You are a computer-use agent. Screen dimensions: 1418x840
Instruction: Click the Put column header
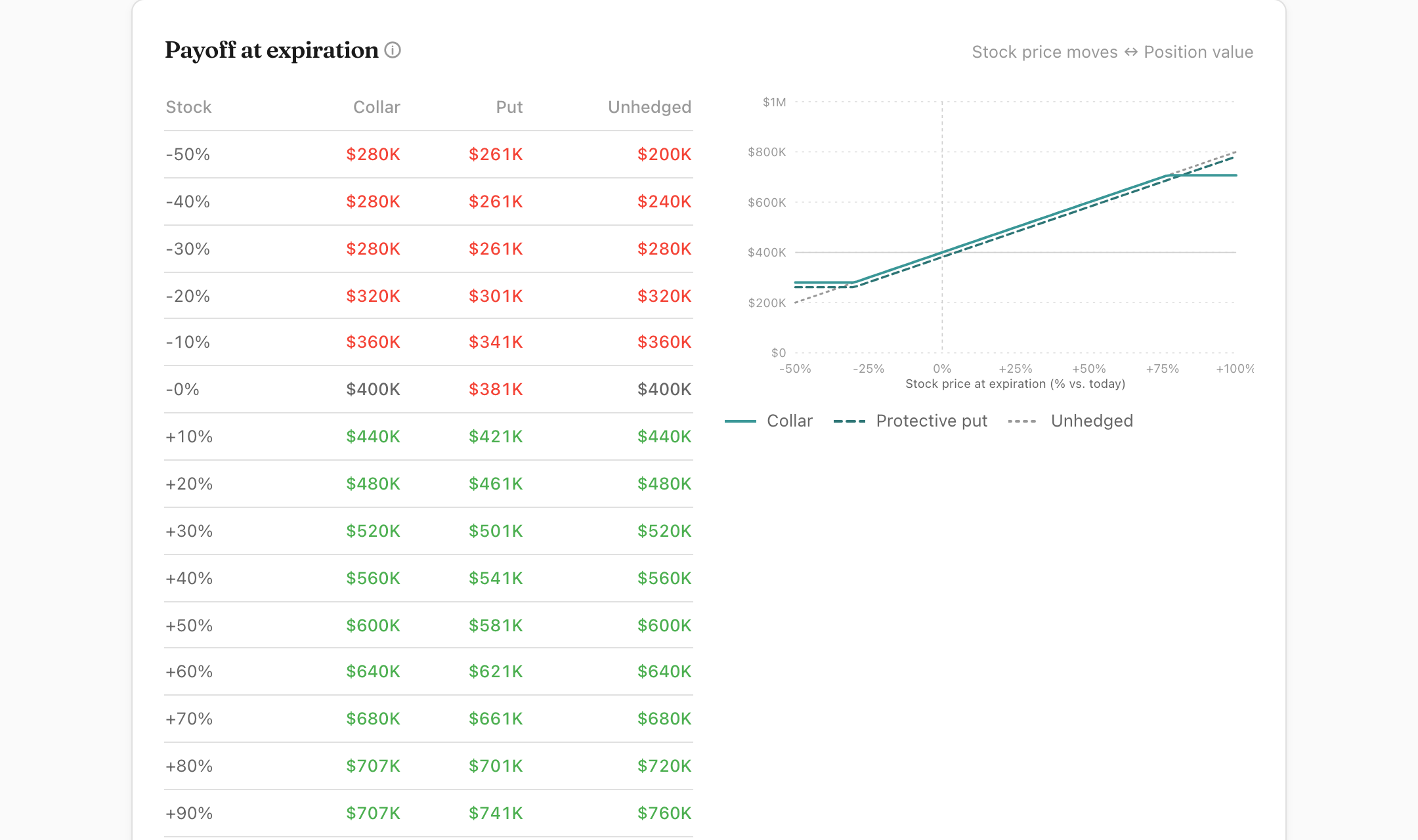(509, 107)
